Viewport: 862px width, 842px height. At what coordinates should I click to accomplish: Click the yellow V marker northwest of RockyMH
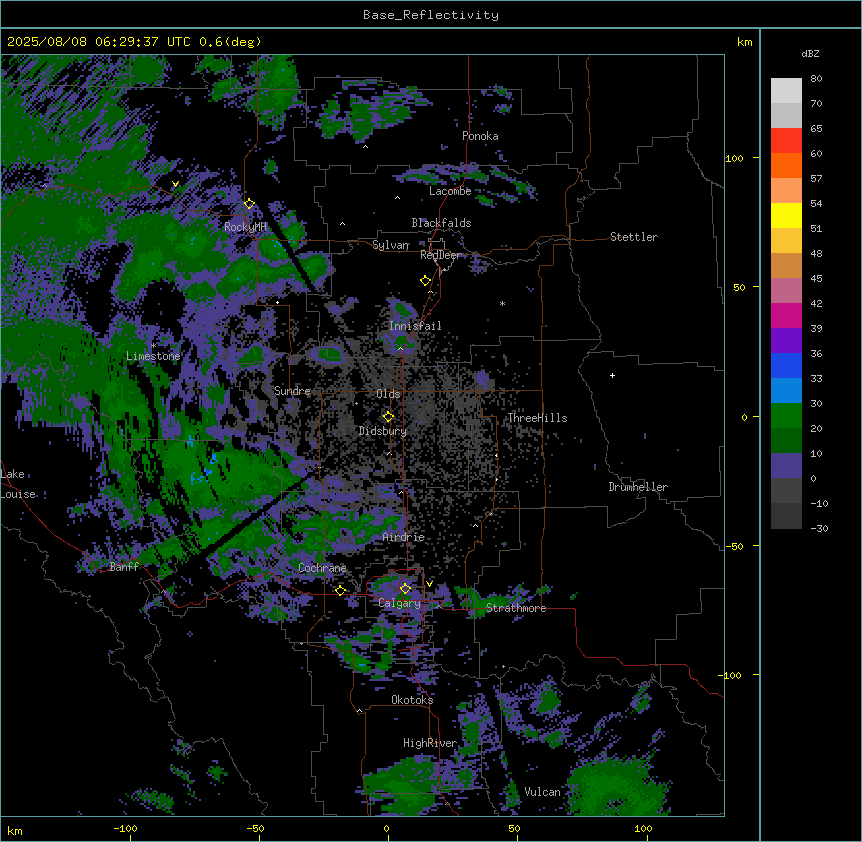(x=175, y=184)
